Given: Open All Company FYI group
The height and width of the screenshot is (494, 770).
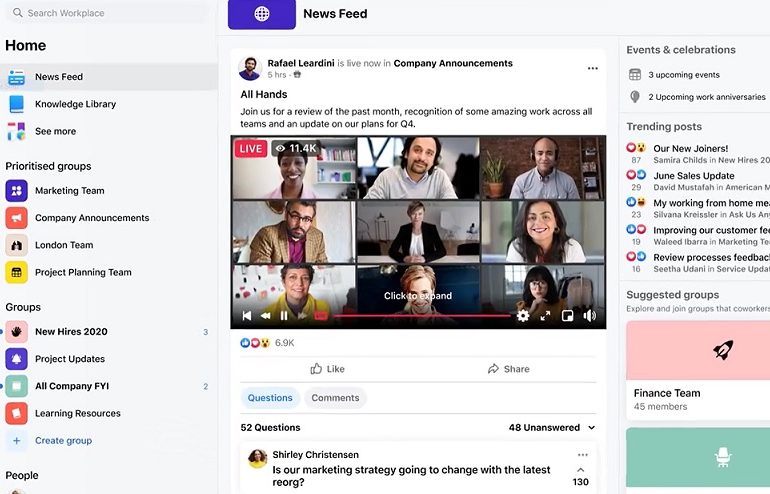Looking at the screenshot, I should 109,386.
